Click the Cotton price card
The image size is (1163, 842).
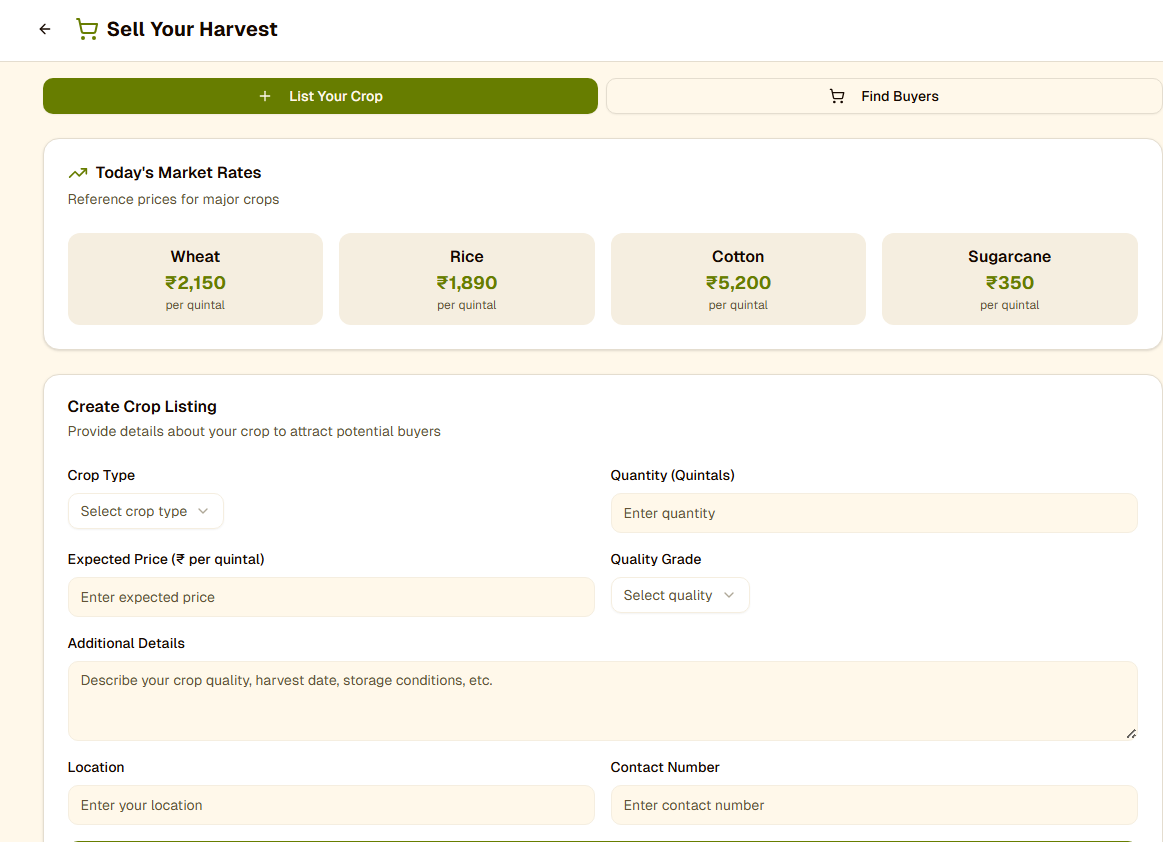[738, 279]
